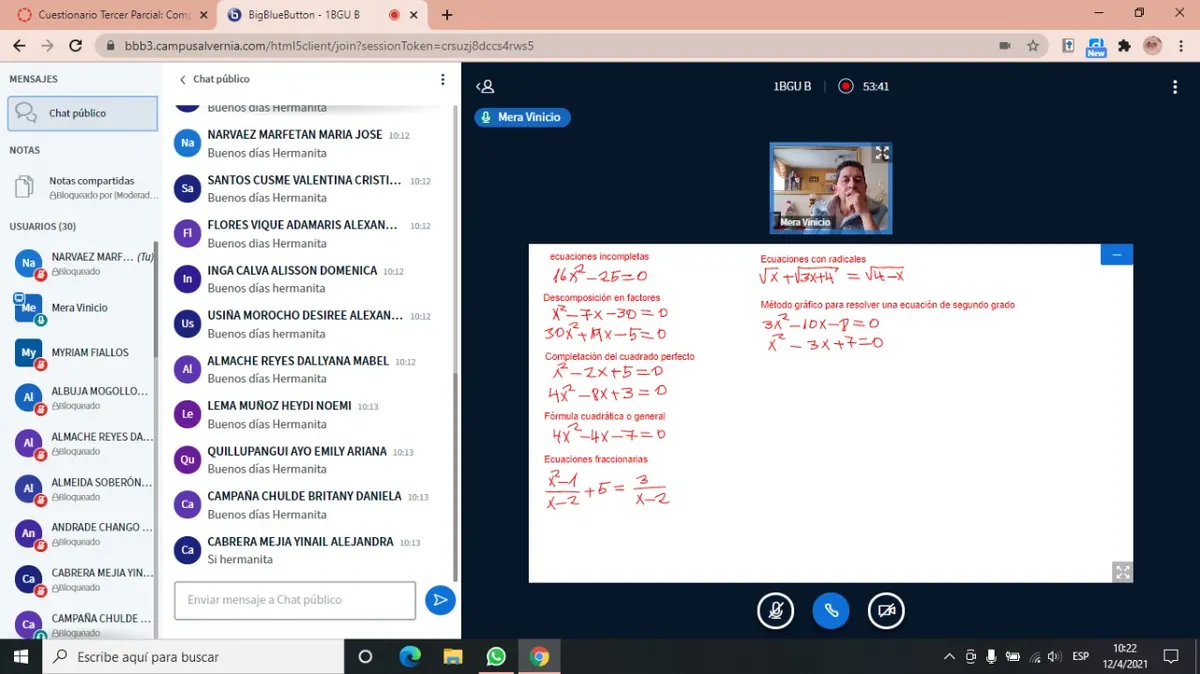Click the Windows search box on the taskbar

click(193, 657)
